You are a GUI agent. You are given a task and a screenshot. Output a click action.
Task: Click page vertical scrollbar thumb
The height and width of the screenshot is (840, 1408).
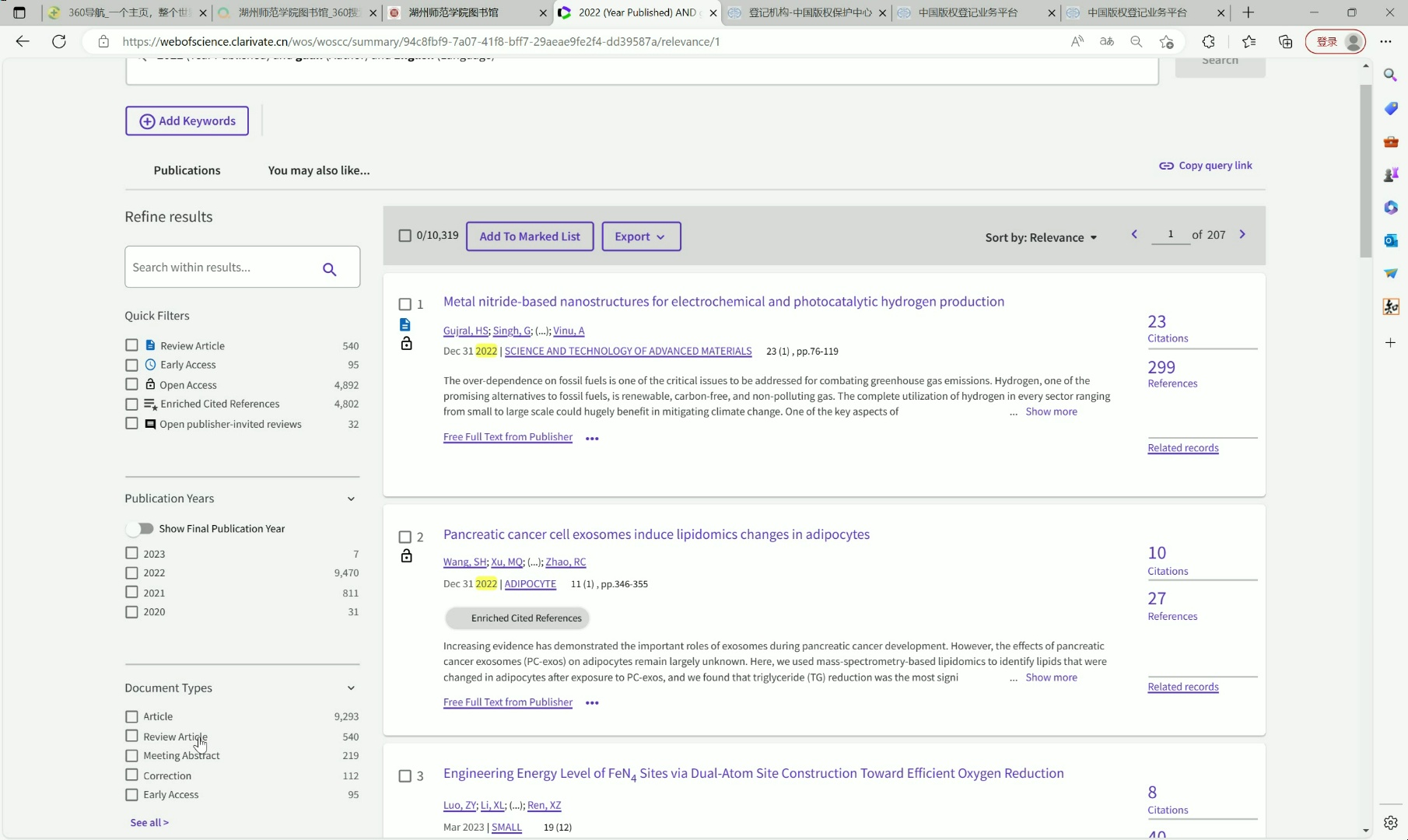[x=1366, y=171]
